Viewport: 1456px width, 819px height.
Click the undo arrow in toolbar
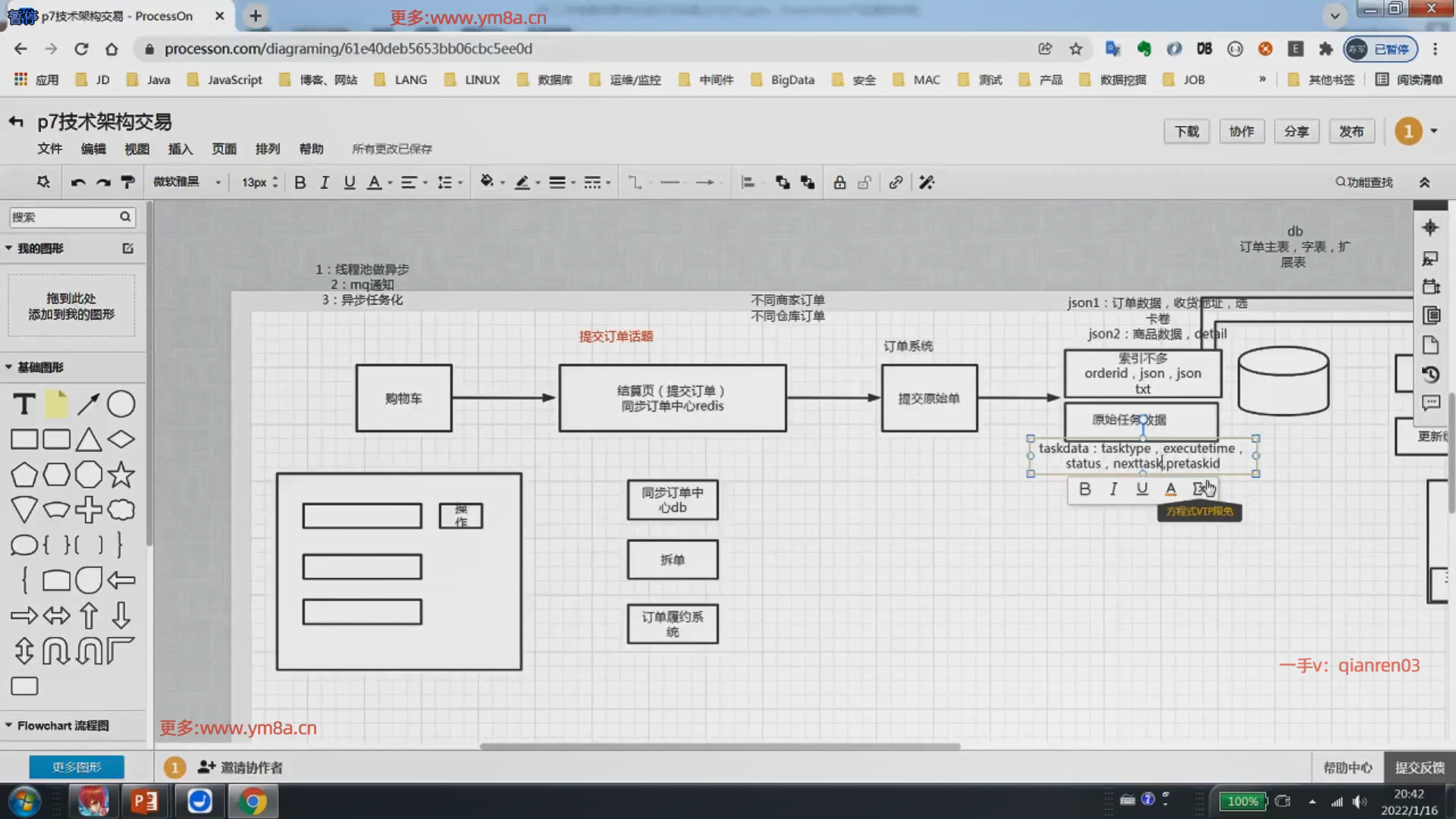tap(78, 182)
